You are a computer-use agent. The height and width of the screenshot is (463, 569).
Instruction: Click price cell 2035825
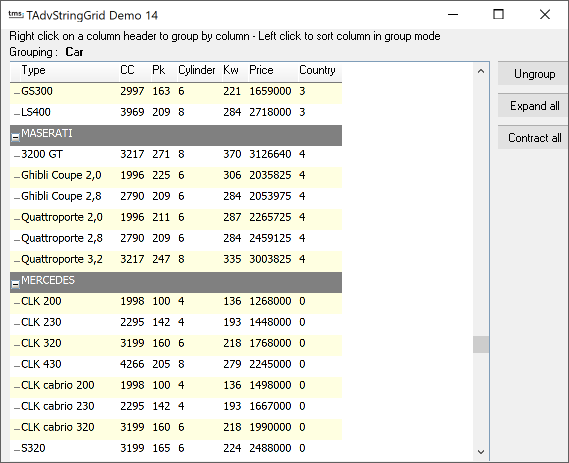pyautogui.click(x=270, y=176)
